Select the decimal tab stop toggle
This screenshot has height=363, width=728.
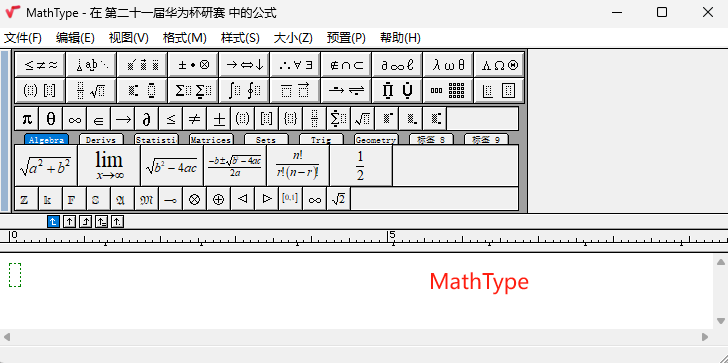(x=117, y=222)
